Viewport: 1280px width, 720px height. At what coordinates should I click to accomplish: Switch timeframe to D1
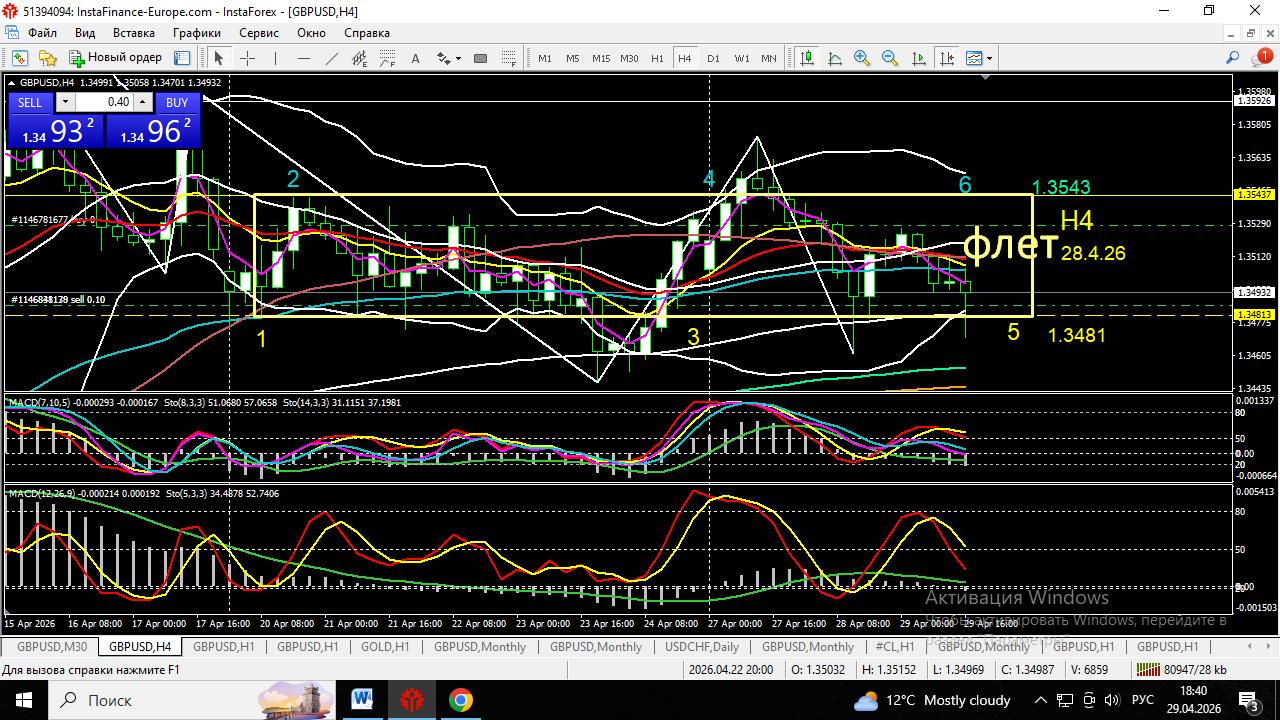tap(713, 58)
